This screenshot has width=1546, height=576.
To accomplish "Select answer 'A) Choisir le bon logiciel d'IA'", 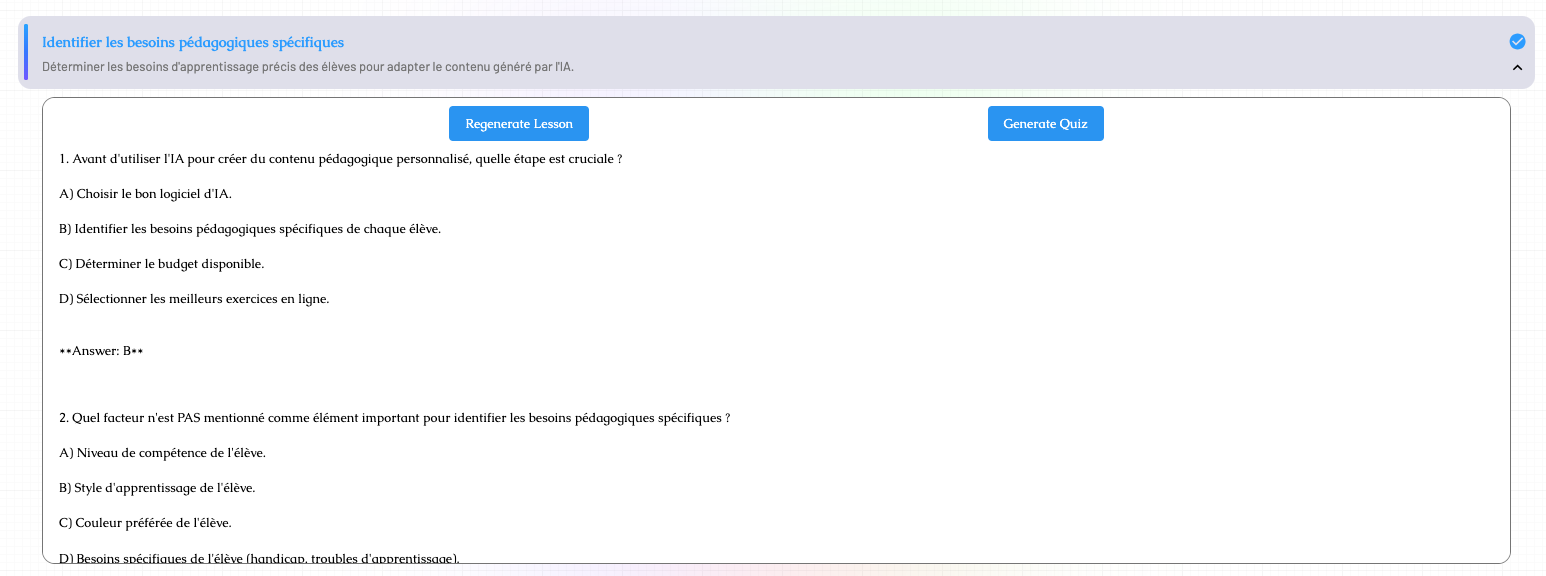I will pyautogui.click(x=146, y=194).
